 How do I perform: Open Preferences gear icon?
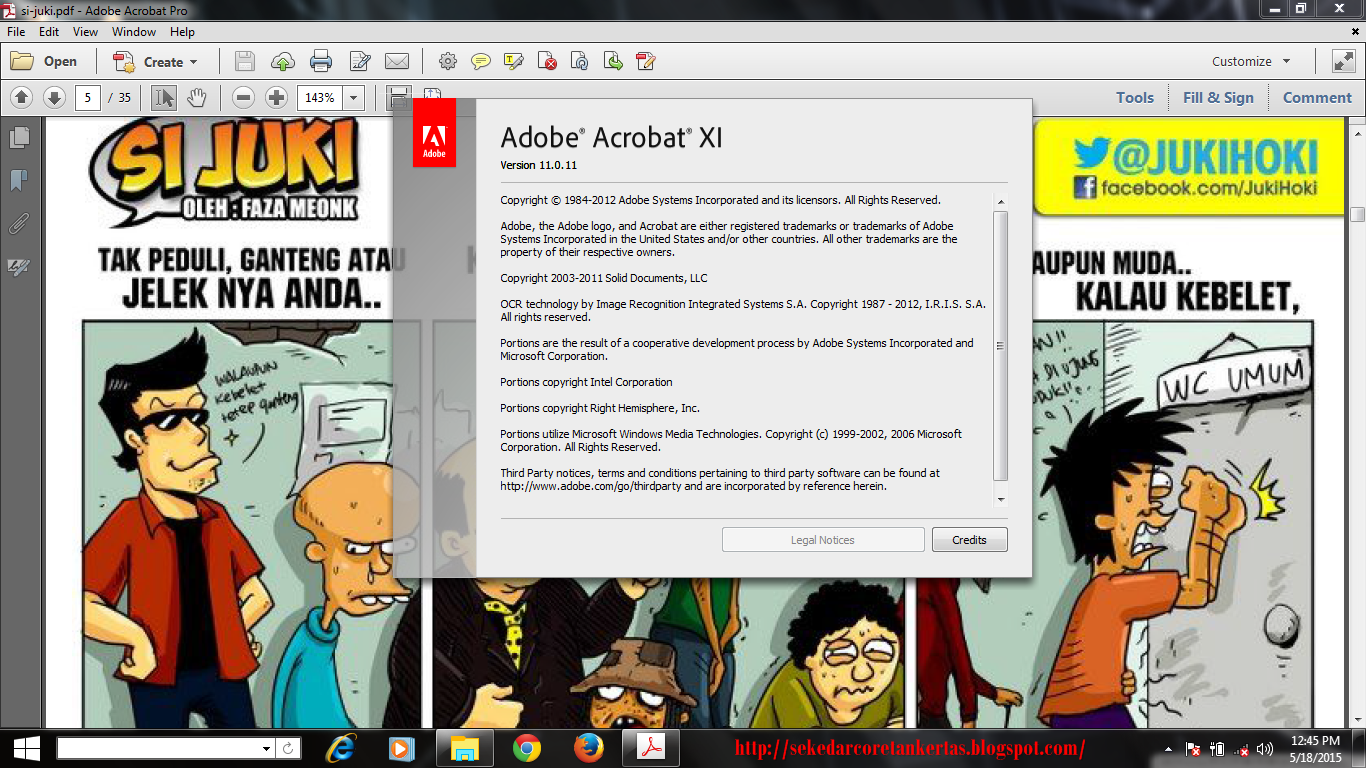coord(448,61)
